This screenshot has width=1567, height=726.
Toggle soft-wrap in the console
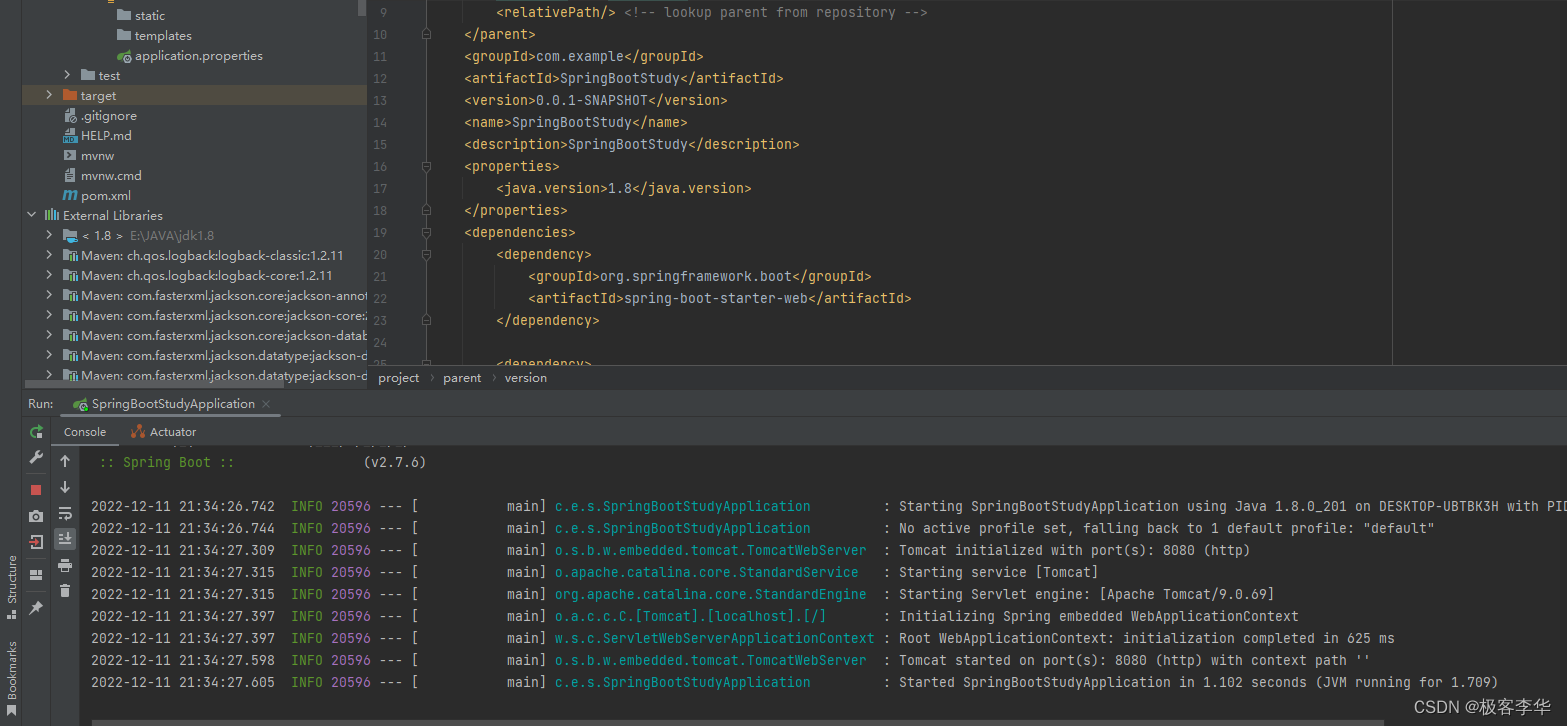point(65,513)
